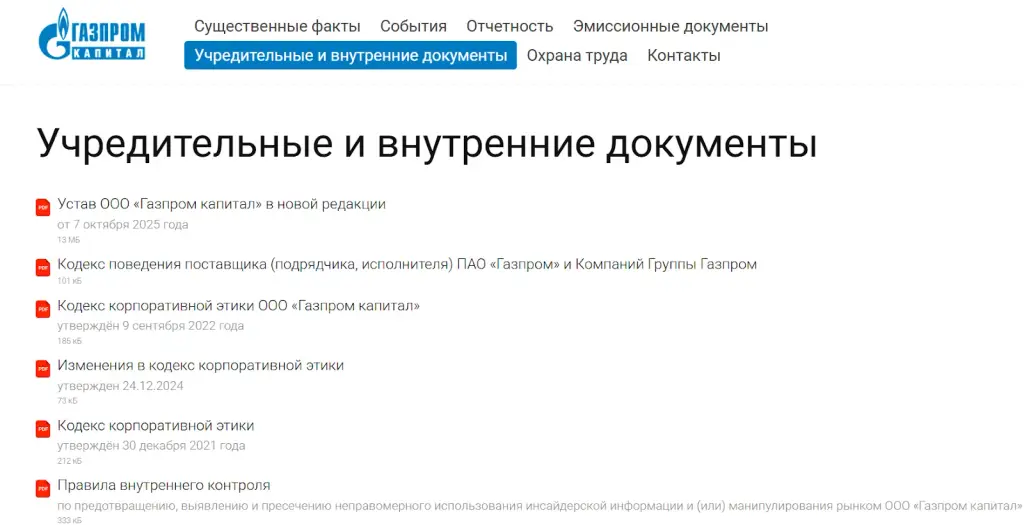This screenshot has height=525, width=1024.
Task: Click the file size '13 МБ'
Action: [69, 240]
